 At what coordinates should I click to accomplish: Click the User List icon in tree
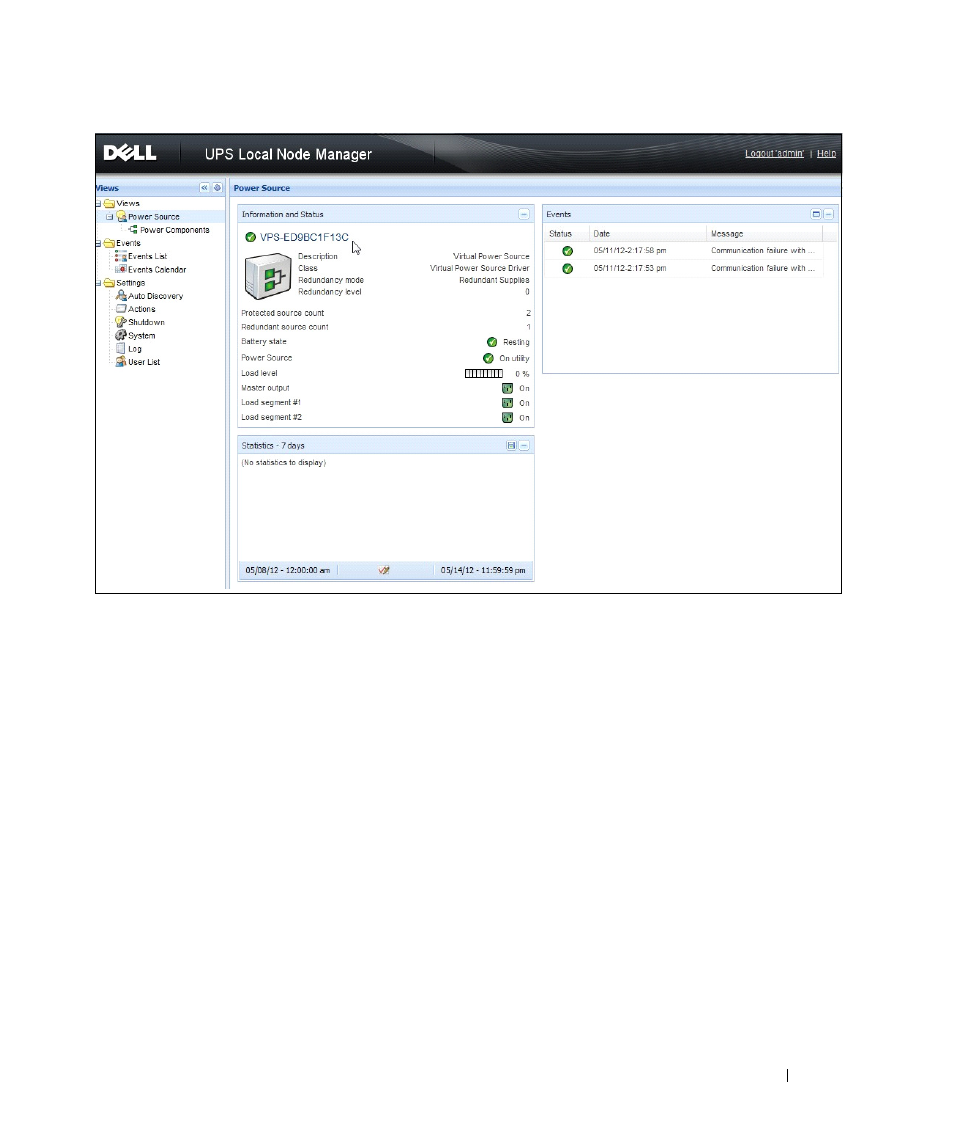[121, 361]
